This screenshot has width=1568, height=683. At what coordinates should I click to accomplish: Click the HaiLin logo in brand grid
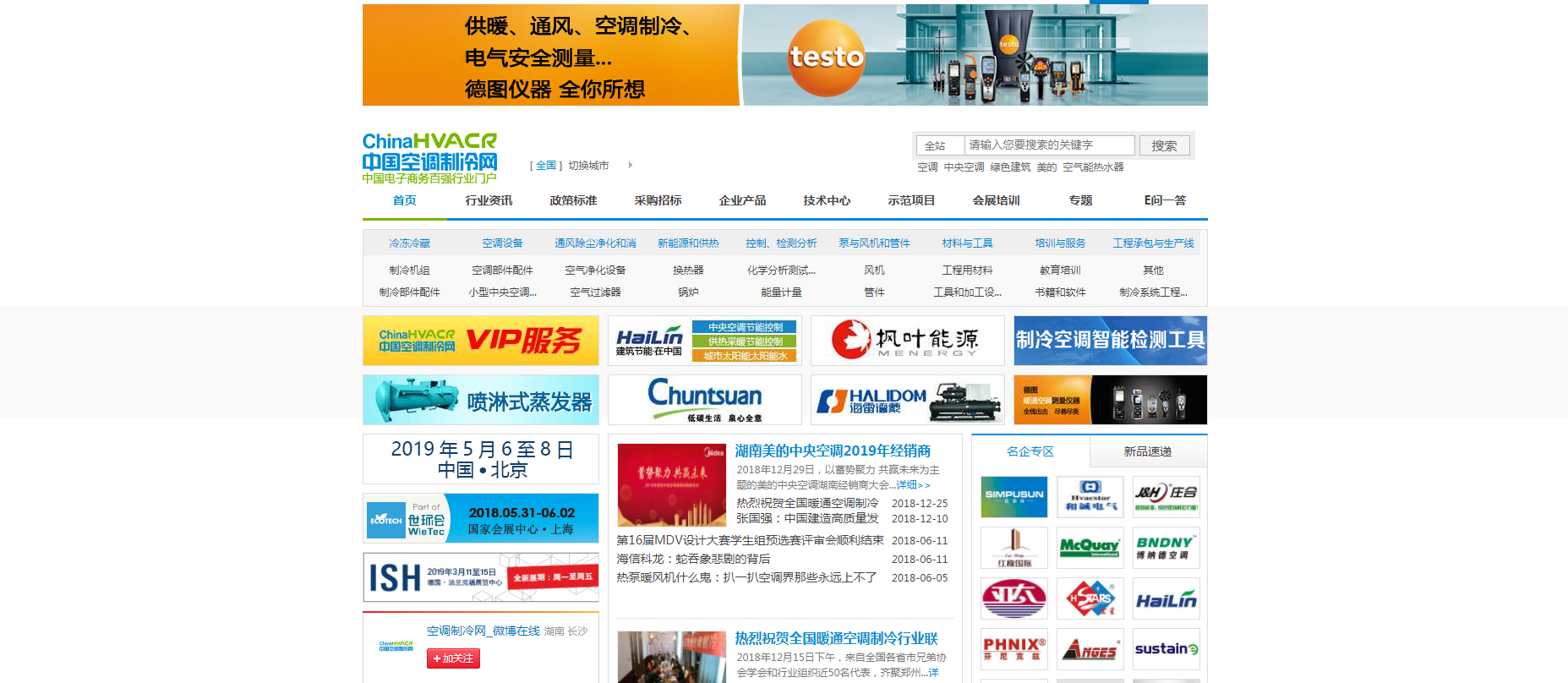[x=1166, y=598]
